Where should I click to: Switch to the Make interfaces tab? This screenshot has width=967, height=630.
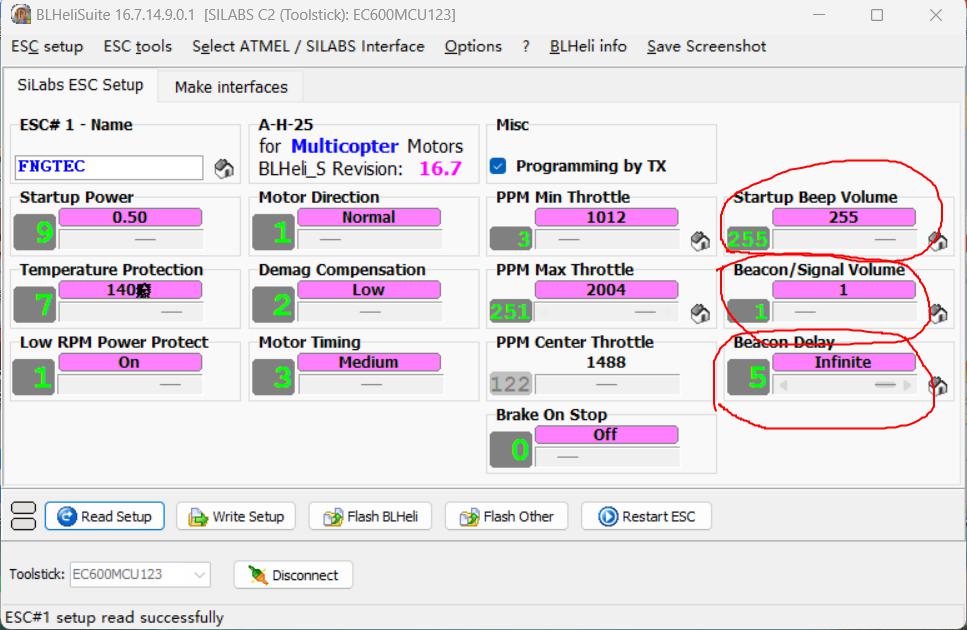coord(231,87)
